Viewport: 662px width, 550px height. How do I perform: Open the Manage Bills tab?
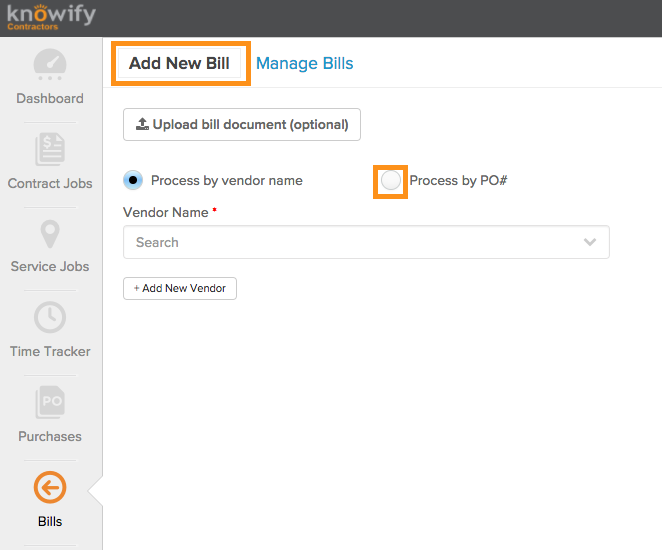[x=304, y=63]
